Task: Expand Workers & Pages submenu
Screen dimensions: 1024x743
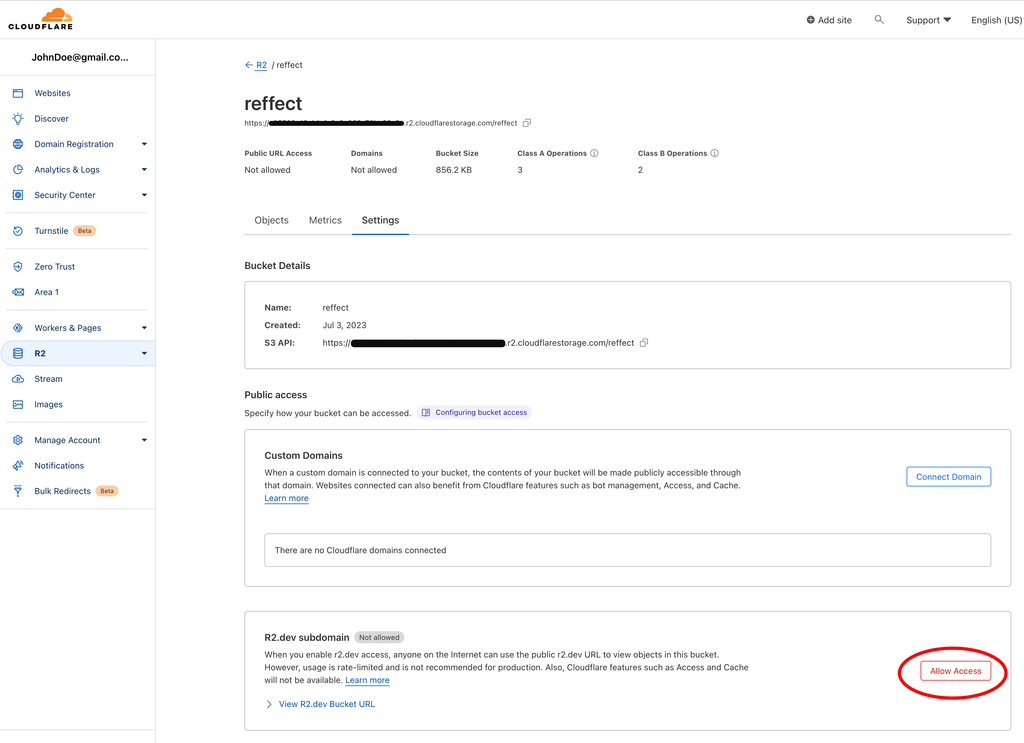Action: pyautogui.click(x=144, y=328)
